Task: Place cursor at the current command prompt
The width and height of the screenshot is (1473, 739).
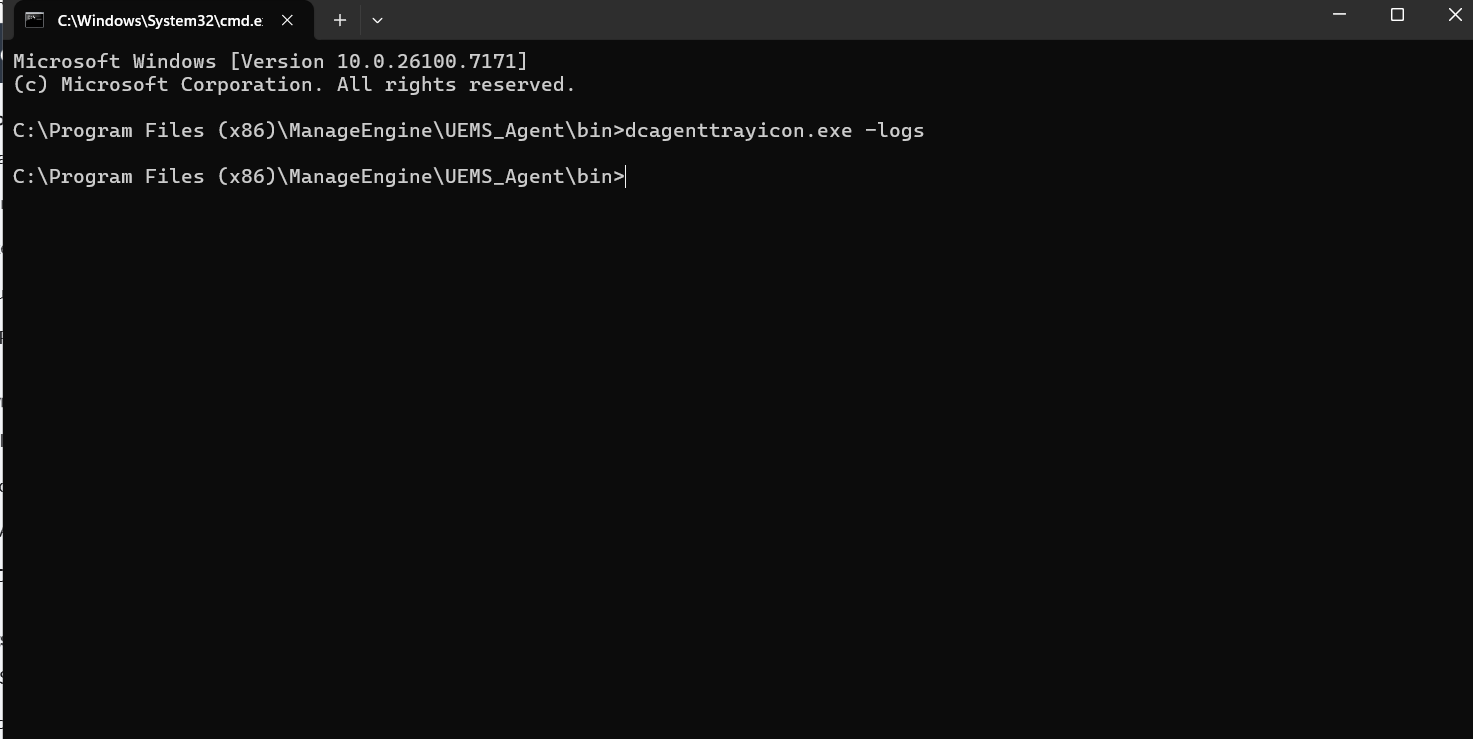Action: [x=627, y=177]
